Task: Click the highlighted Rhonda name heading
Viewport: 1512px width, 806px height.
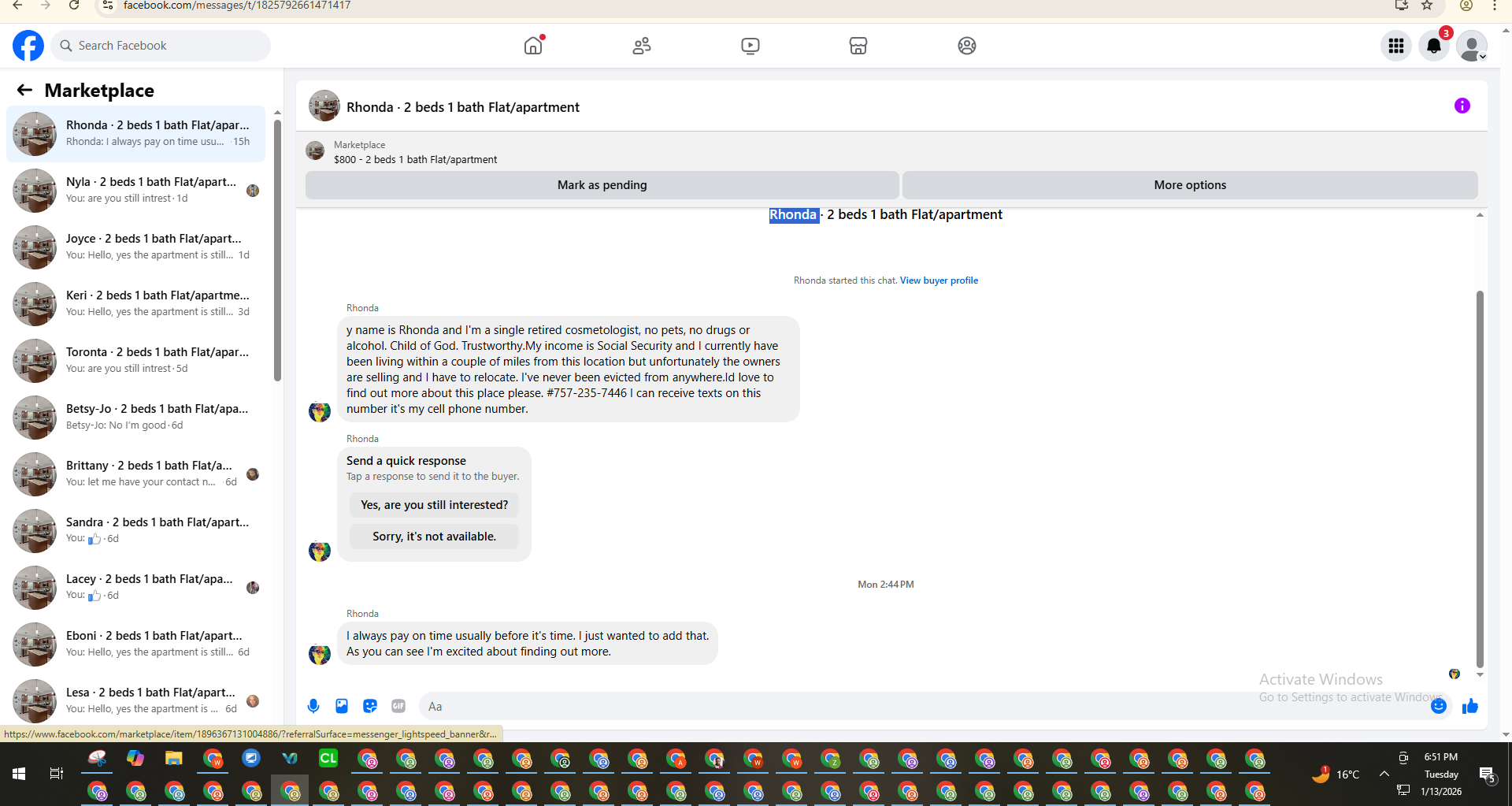Action: [793, 215]
